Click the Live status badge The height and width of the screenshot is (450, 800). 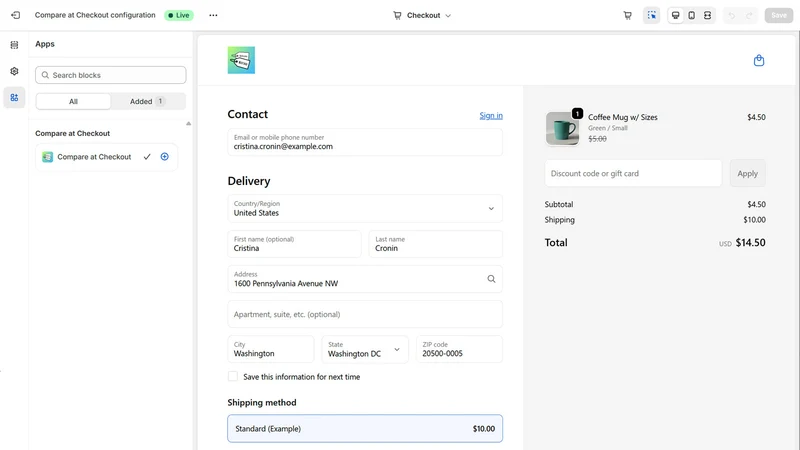click(x=179, y=15)
